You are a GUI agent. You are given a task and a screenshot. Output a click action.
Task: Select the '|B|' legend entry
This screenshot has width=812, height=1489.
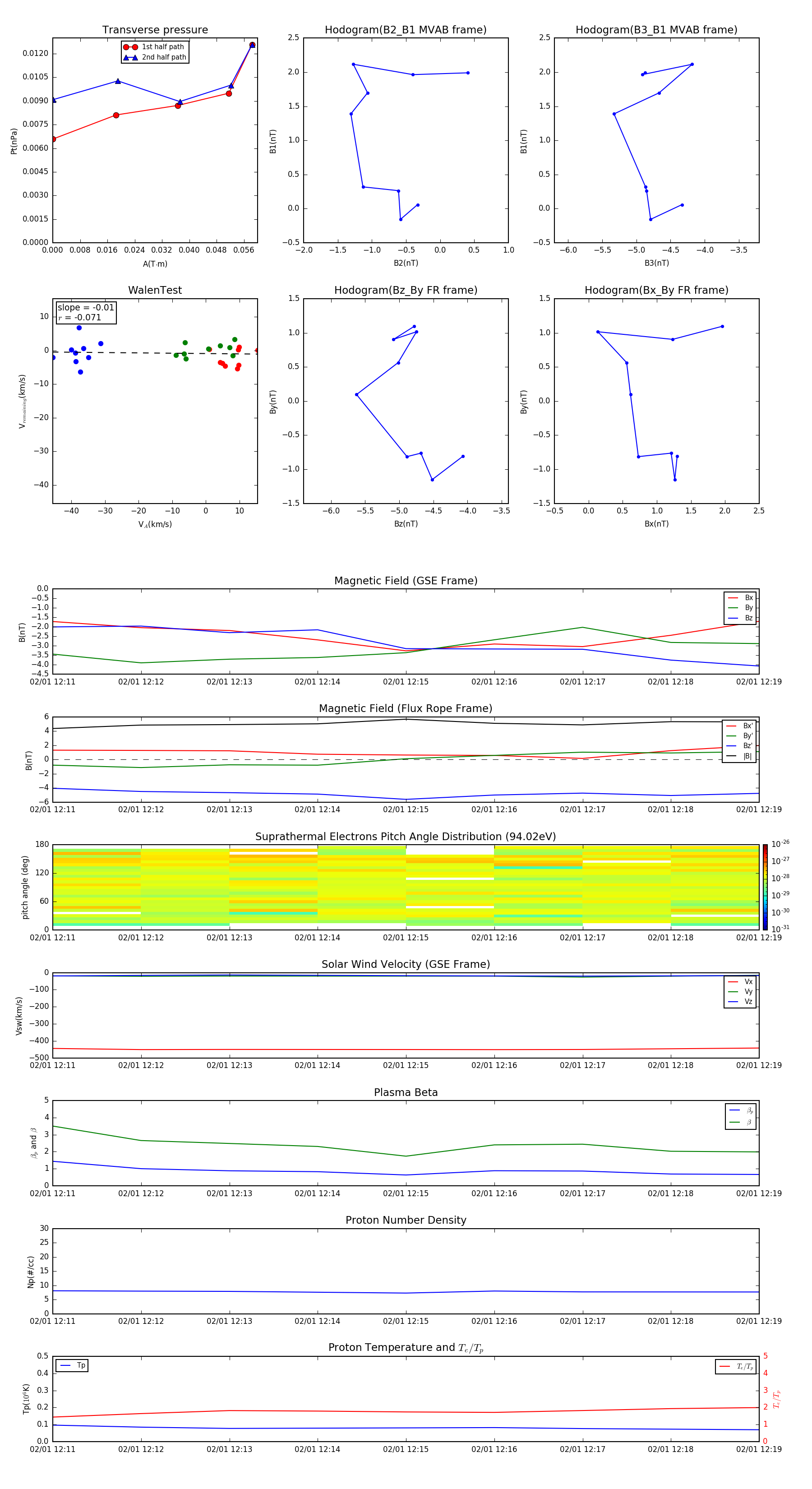point(740,756)
